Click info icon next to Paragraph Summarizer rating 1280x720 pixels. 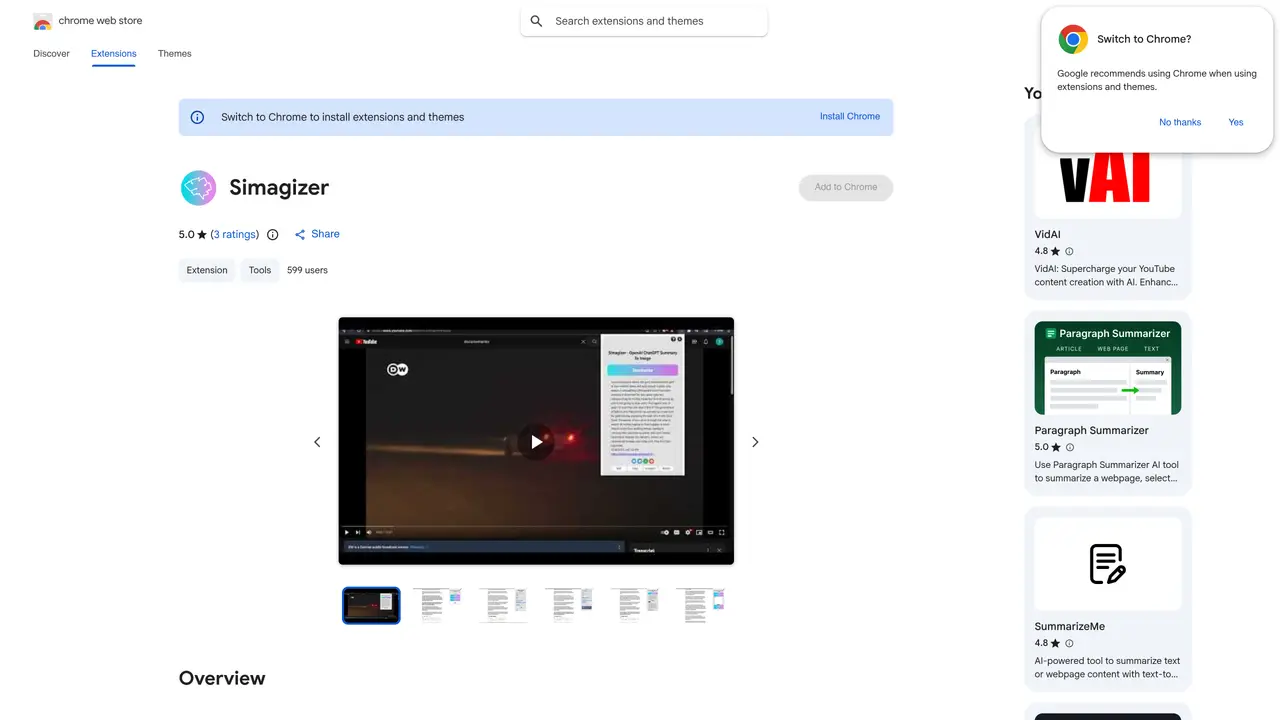click(x=1069, y=447)
